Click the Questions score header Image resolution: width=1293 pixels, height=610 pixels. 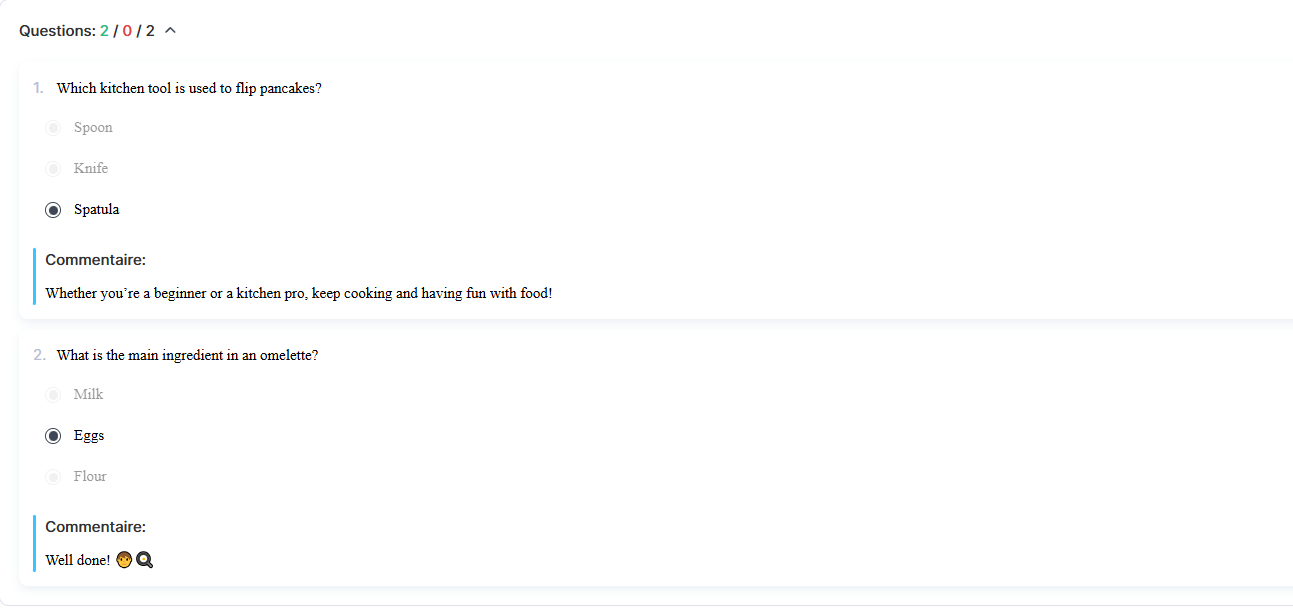[87, 31]
